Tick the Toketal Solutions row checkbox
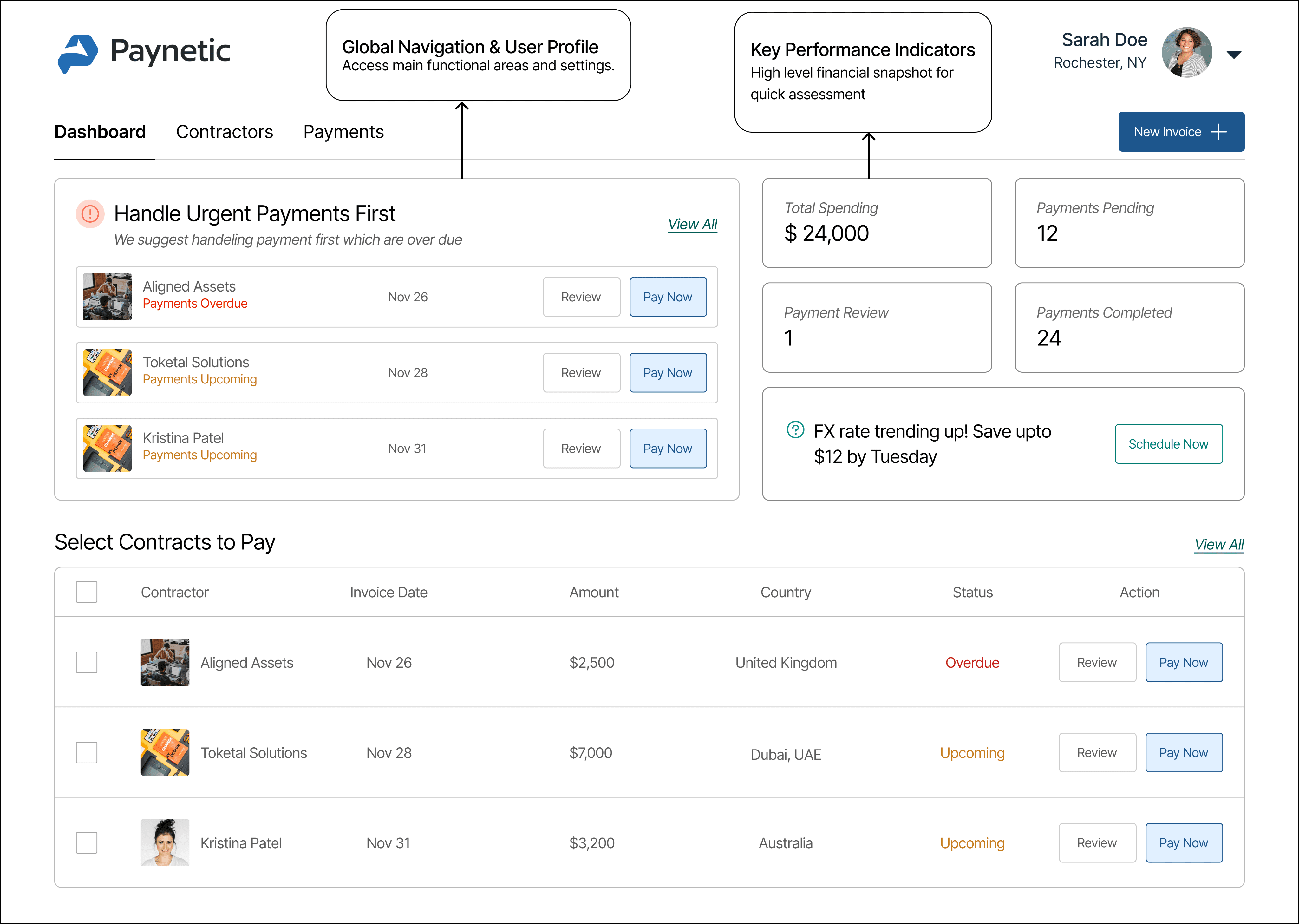1299x924 pixels. 87,752
